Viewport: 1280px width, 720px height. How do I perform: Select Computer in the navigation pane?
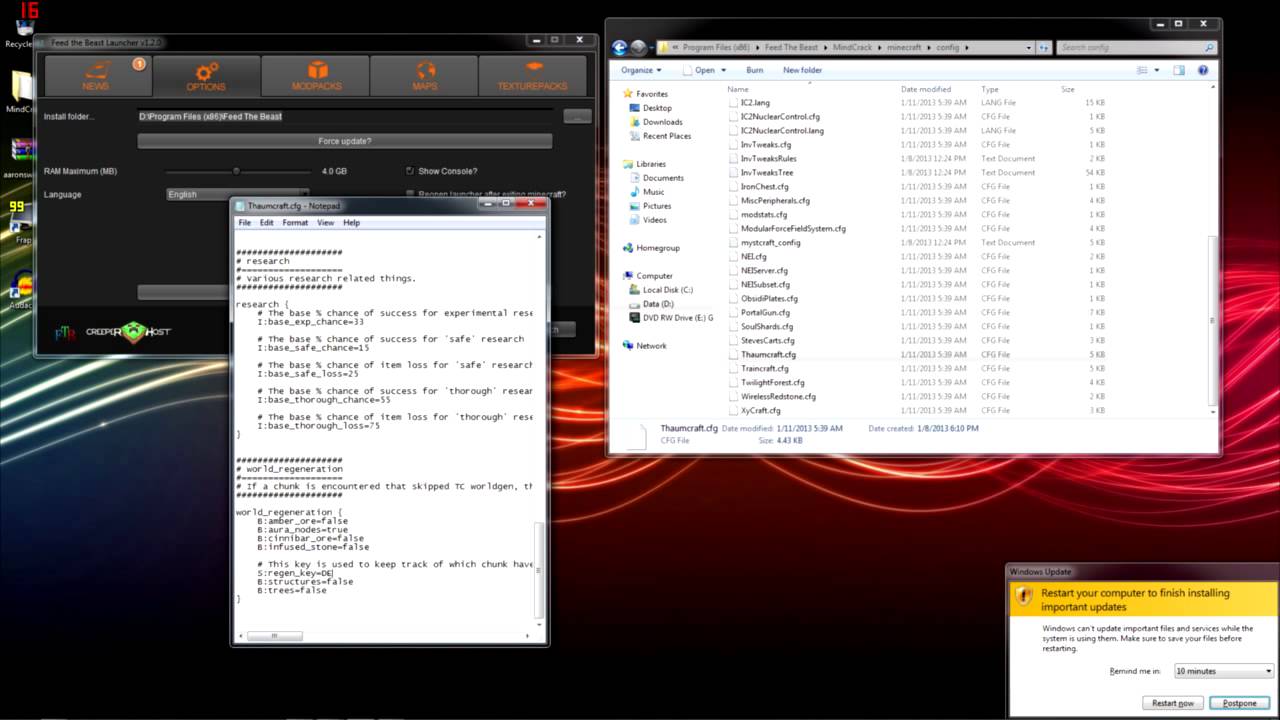tap(655, 276)
